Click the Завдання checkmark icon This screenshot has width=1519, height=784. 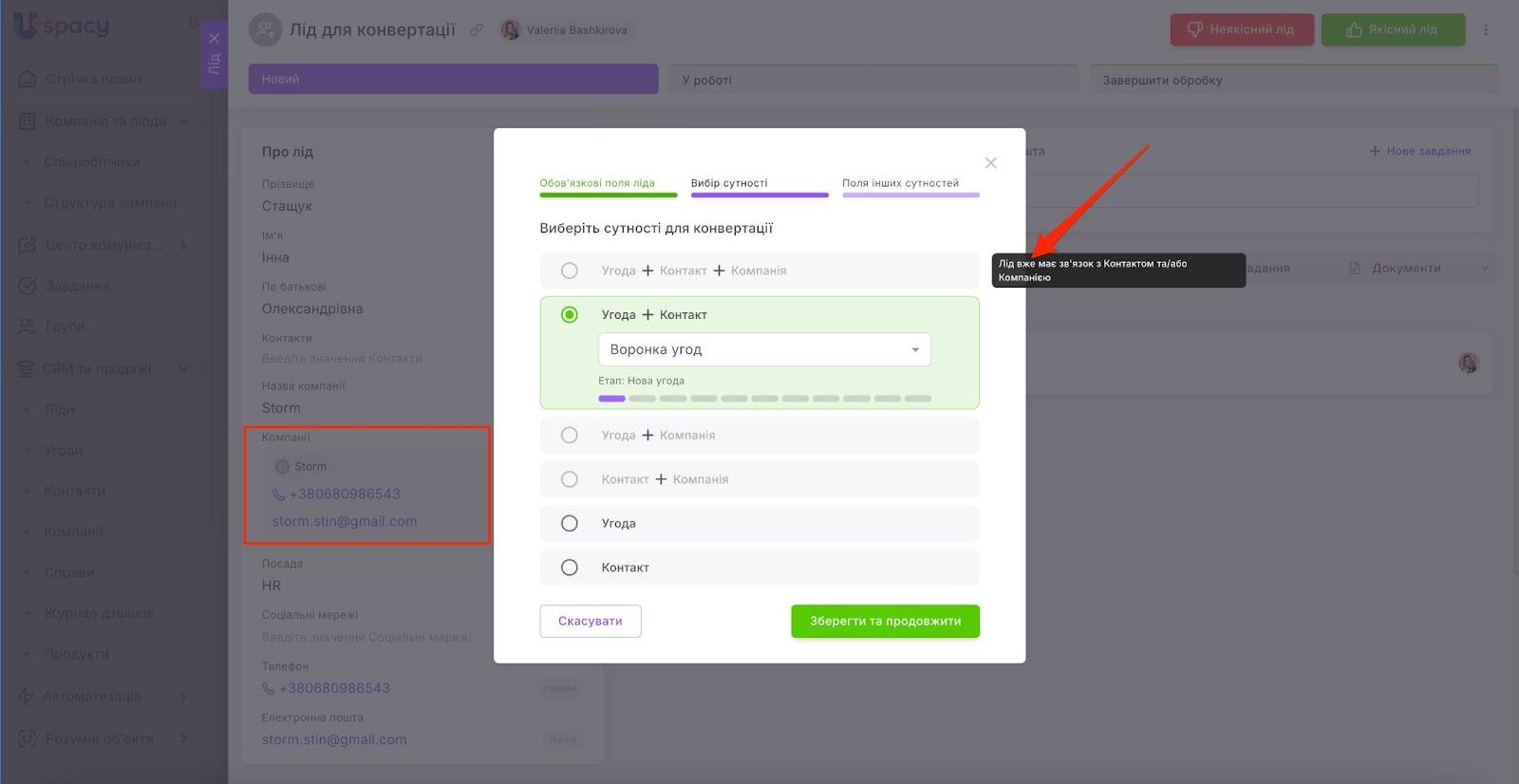pyautogui.click(x=28, y=286)
